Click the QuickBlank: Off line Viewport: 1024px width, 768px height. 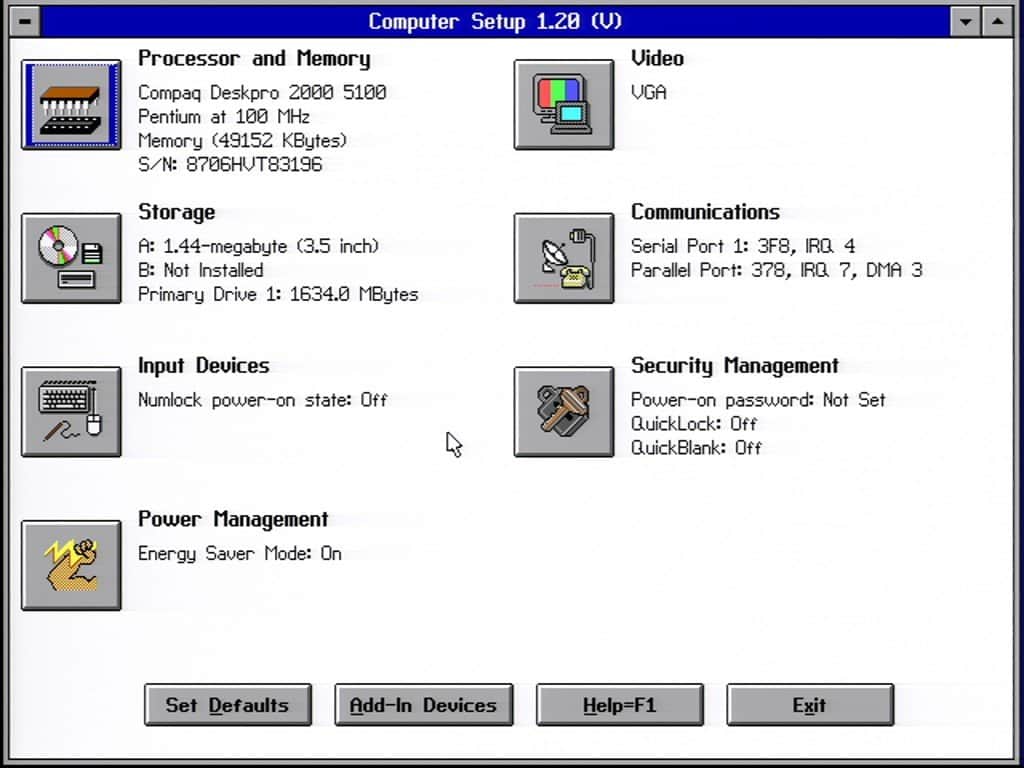pyautogui.click(x=696, y=448)
